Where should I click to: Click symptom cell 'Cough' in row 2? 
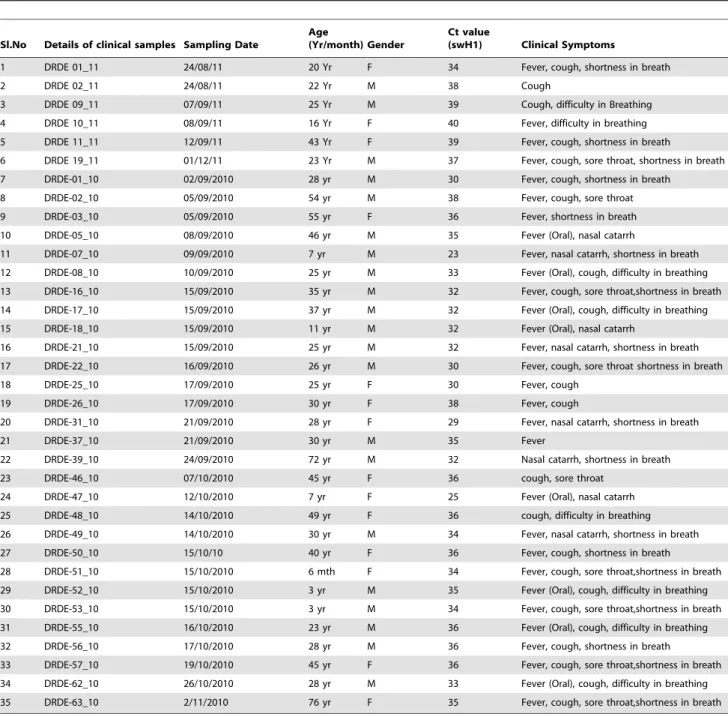pos(536,86)
